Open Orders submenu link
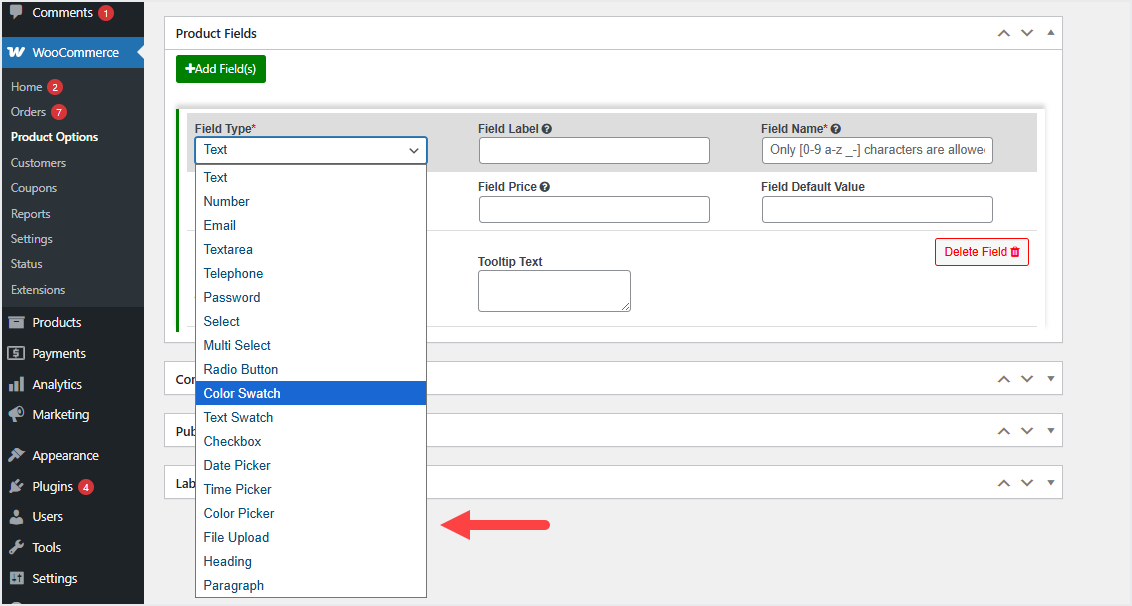The height and width of the screenshot is (606, 1132). [x=28, y=112]
